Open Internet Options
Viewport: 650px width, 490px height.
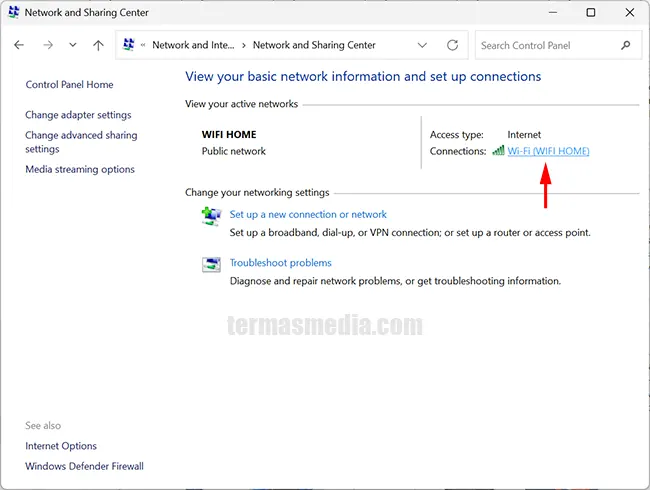61,446
